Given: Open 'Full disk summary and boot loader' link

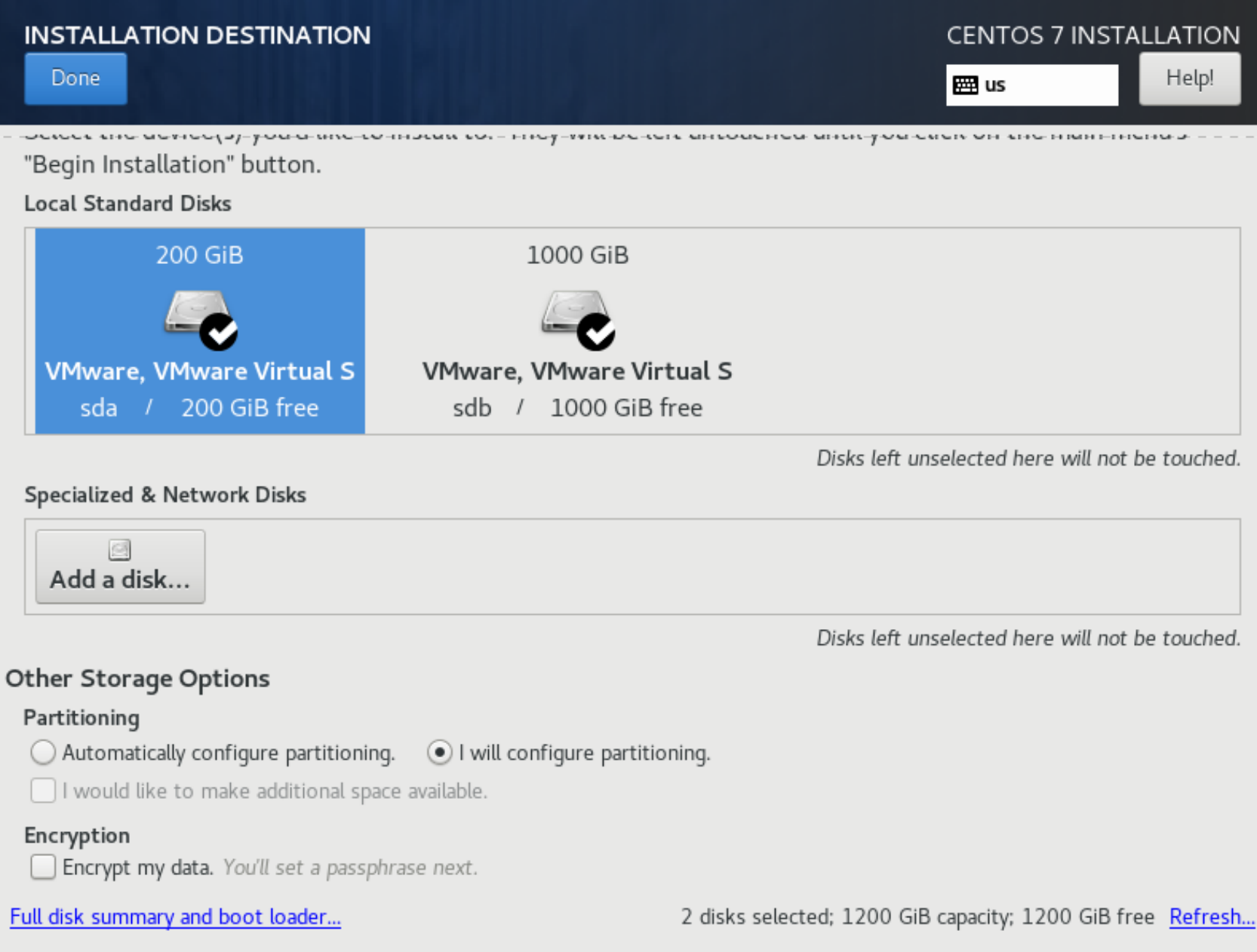Looking at the screenshot, I should [175, 917].
